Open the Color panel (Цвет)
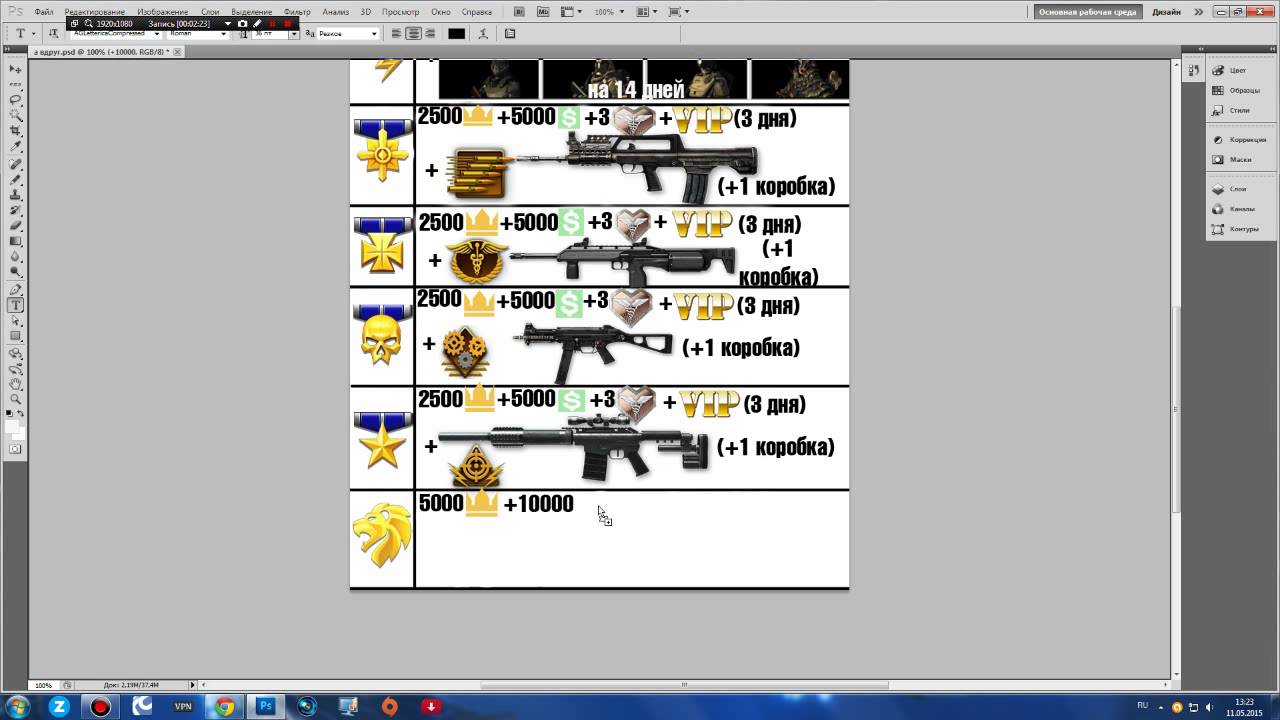1280x720 pixels. point(1240,70)
